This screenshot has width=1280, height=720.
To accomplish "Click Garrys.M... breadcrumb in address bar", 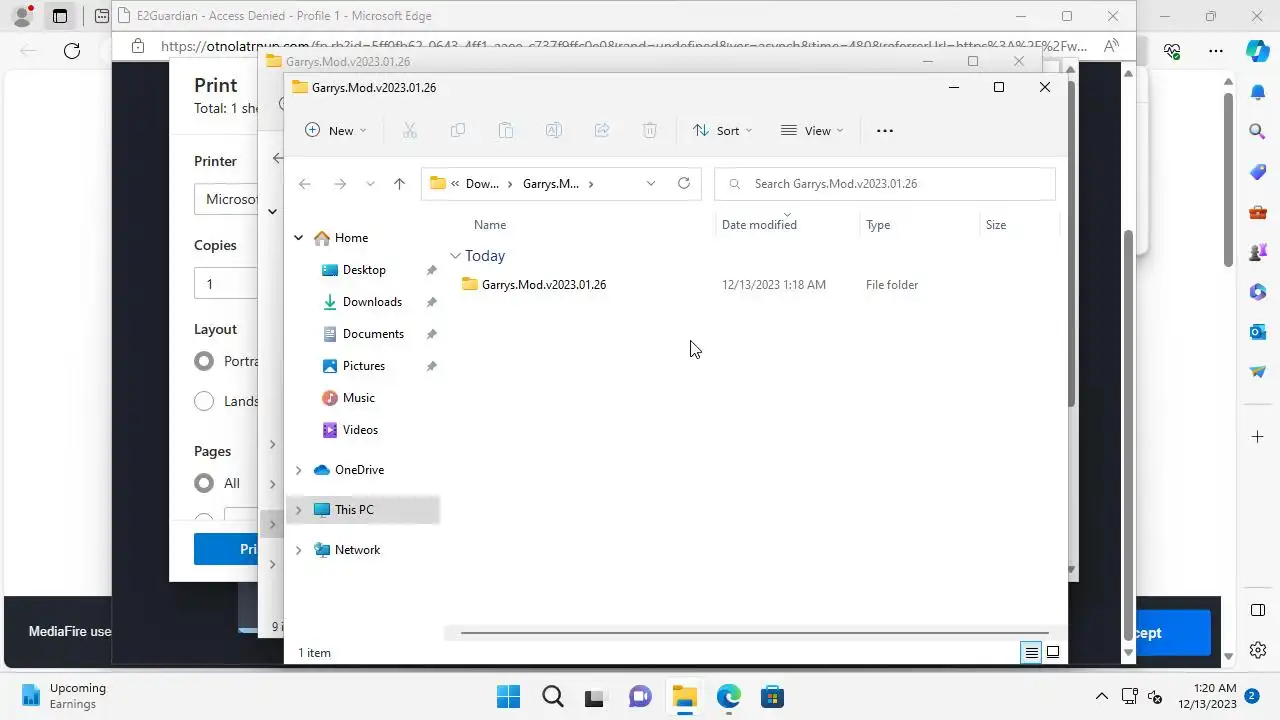I will coord(550,184).
